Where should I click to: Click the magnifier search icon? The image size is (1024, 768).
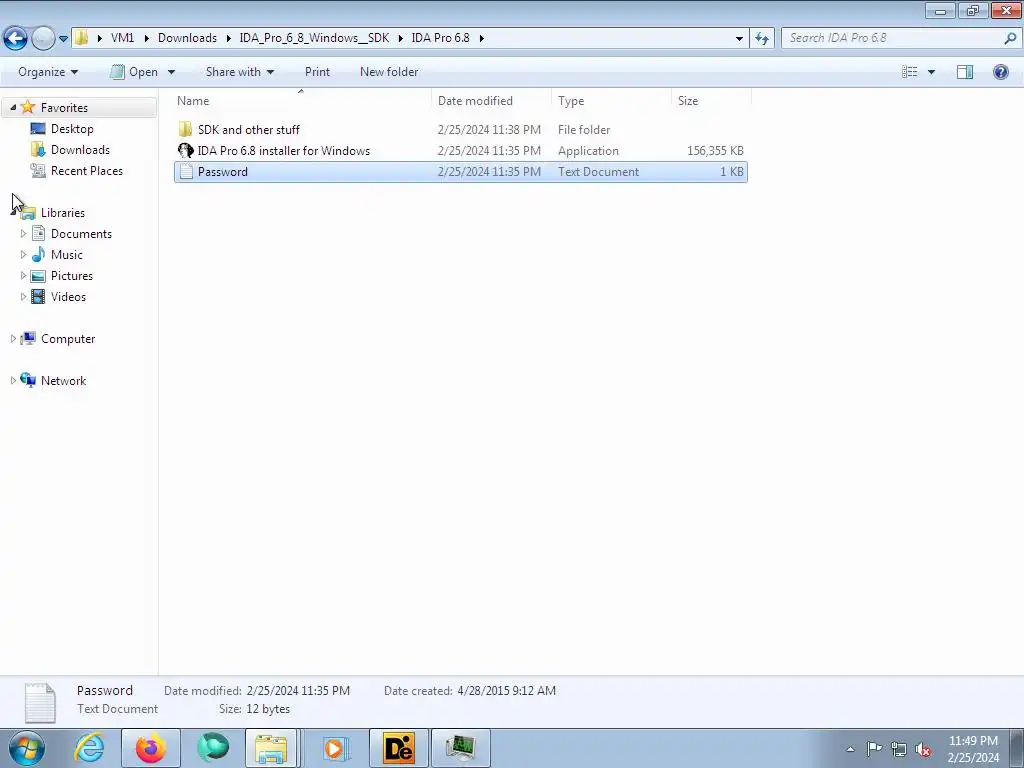coord(1010,39)
